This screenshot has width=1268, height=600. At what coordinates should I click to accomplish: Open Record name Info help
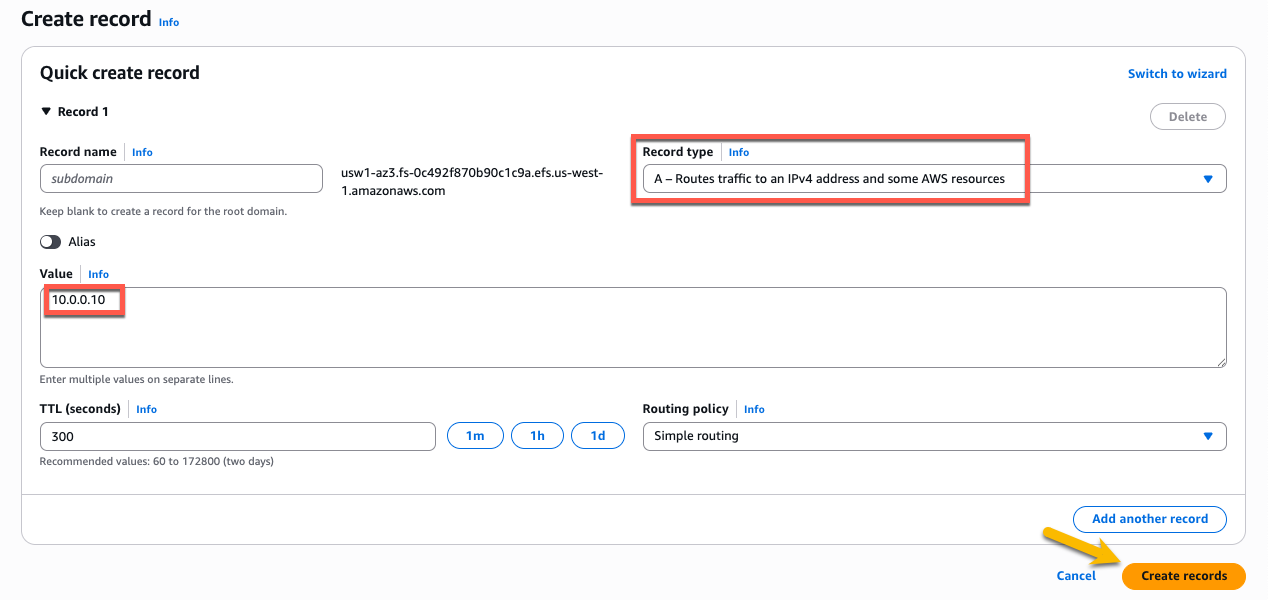tap(141, 152)
